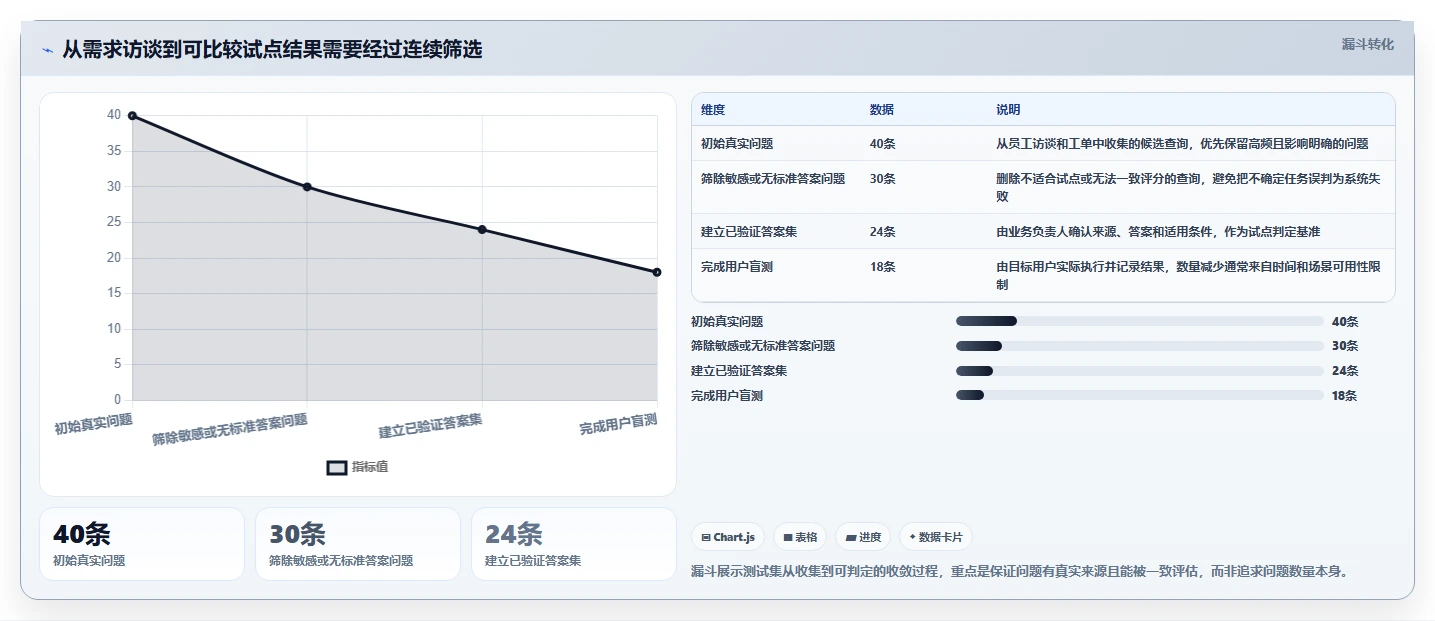Click the footer note starting 漏斗展示测试集
The image size is (1435, 621).
[1021, 572]
